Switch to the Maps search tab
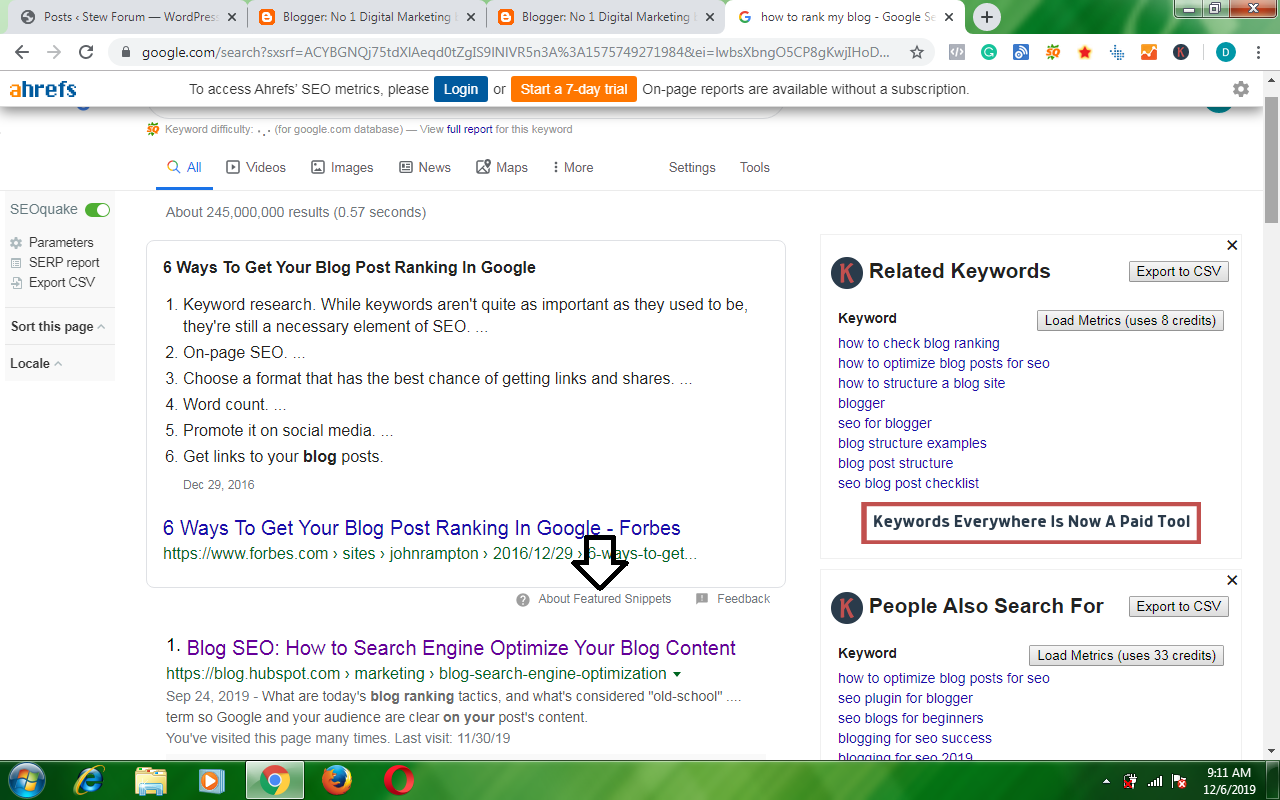The image size is (1280, 800). [502, 167]
